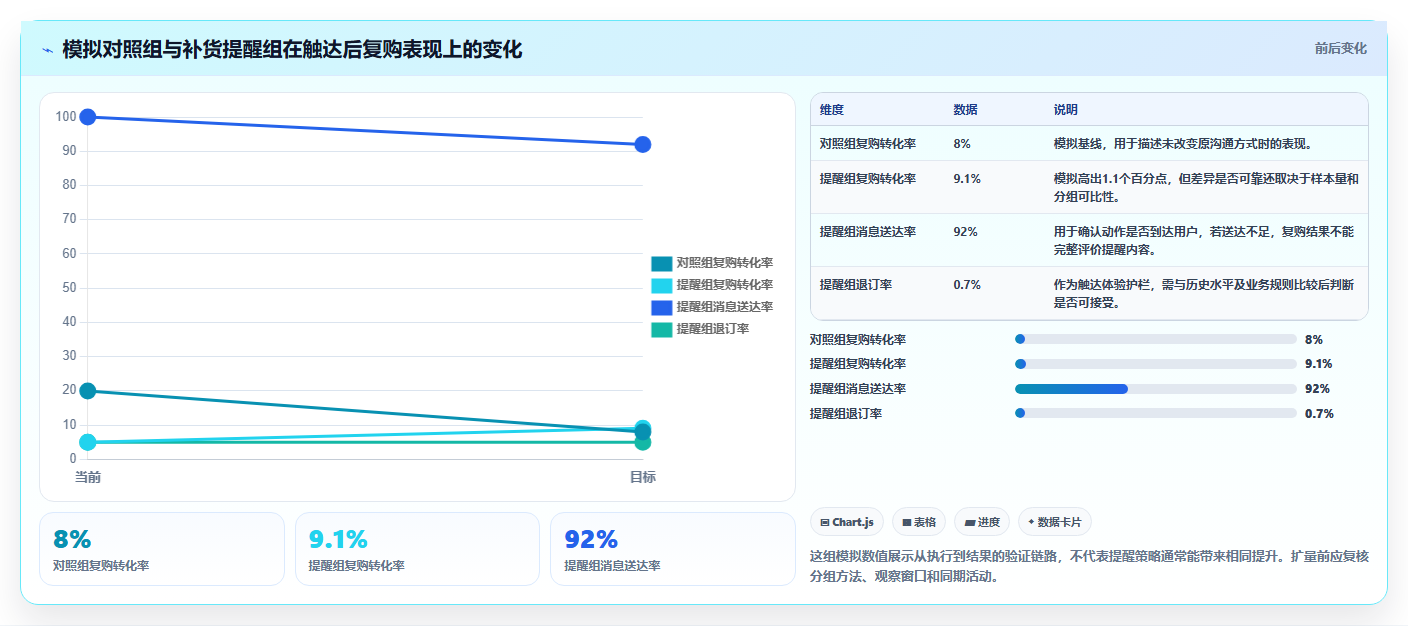Viewport: 1408px width, 626px height.
Task: Click the 50 y-axis label
Action: 69,288
